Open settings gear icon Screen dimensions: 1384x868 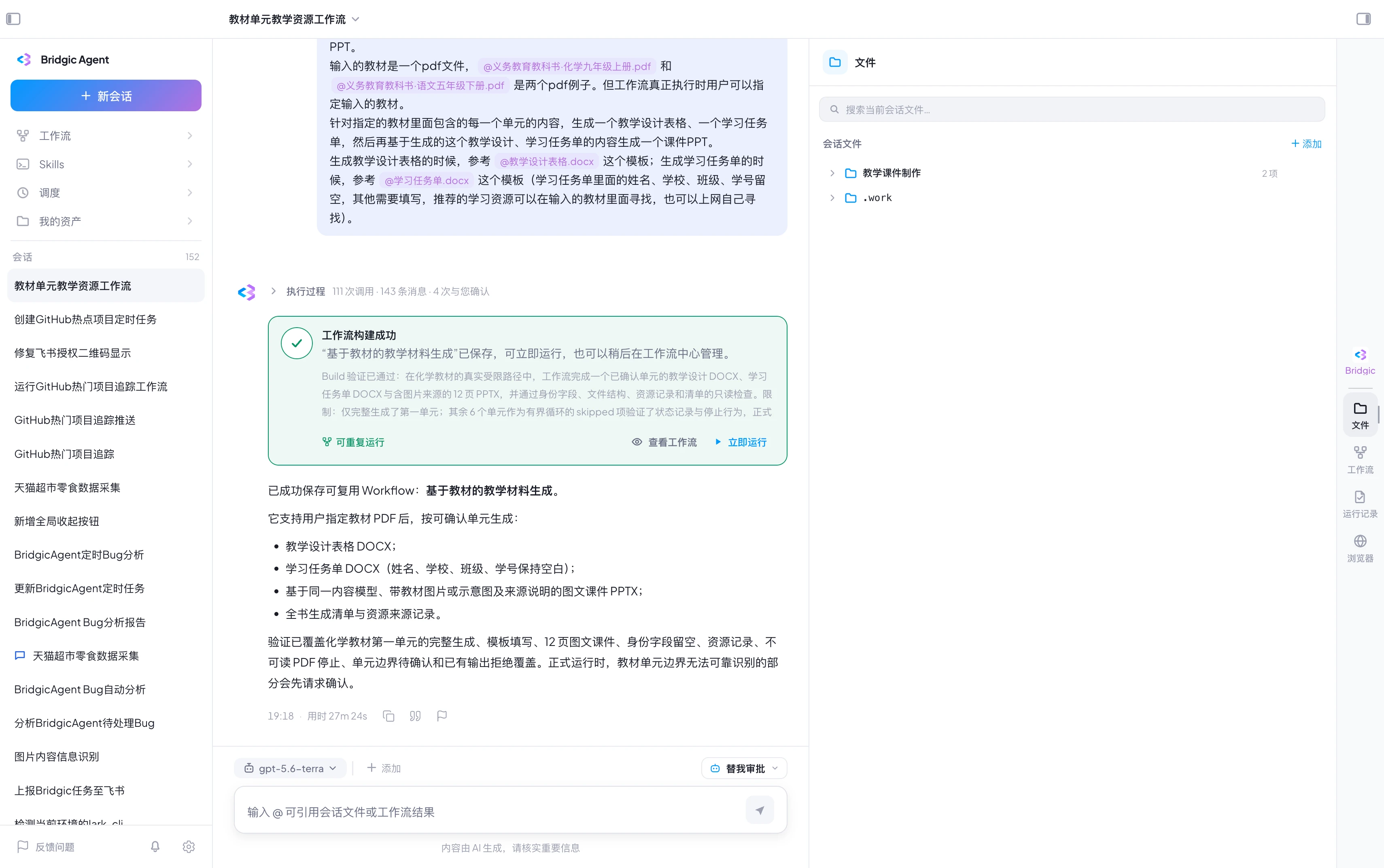[x=189, y=847]
